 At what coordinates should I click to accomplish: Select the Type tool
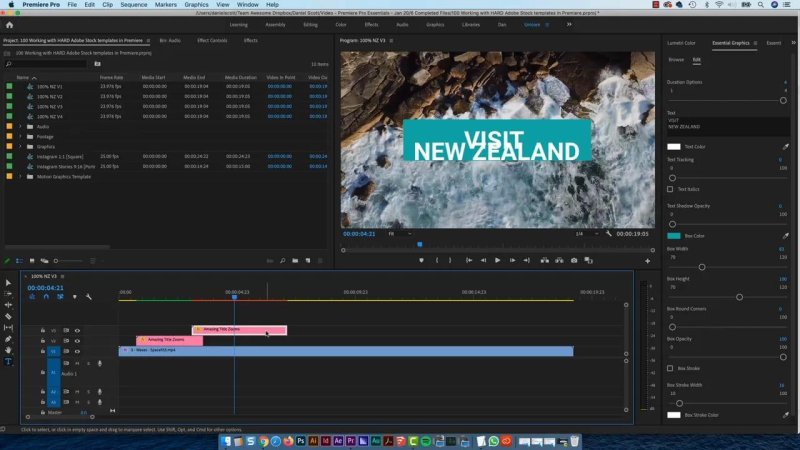[8, 361]
